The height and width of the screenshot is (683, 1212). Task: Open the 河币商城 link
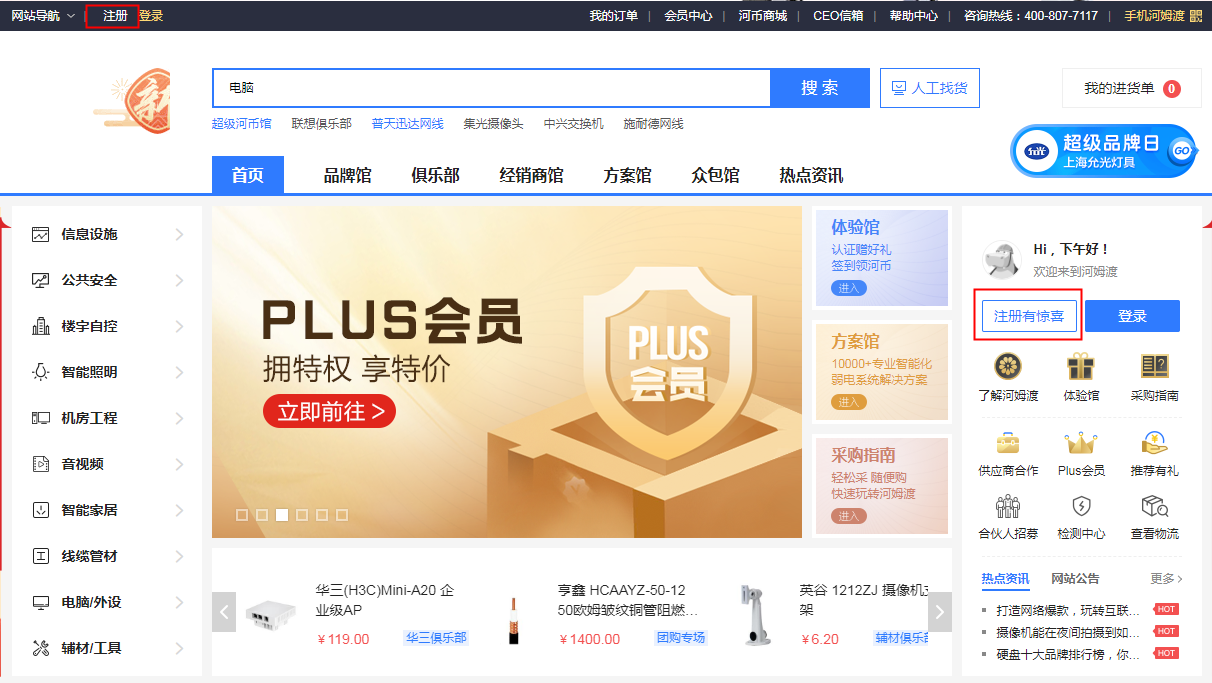[x=763, y=16]
